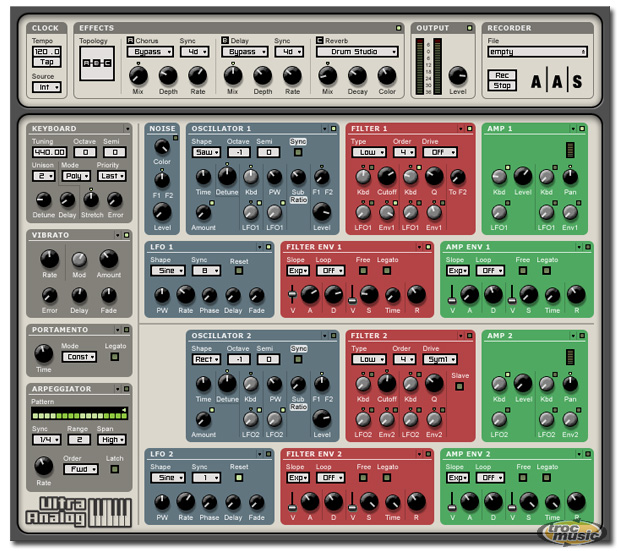Open the Reverb Drum Studio preset dropdown
This screenshot has height=551, width=620.
click(358, 51)
